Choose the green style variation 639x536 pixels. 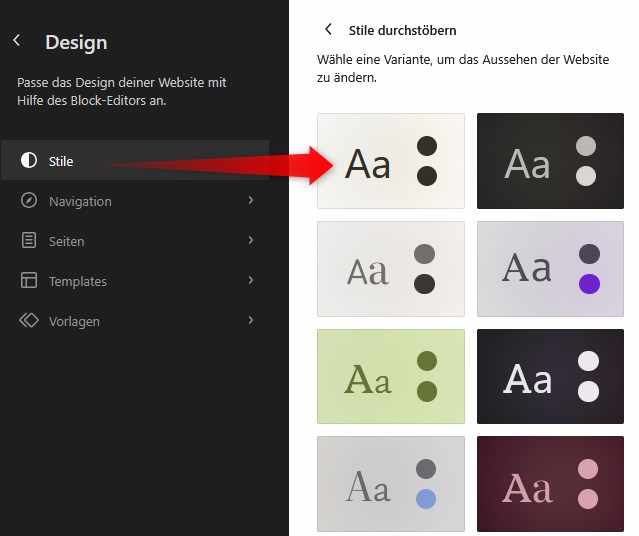391,377
